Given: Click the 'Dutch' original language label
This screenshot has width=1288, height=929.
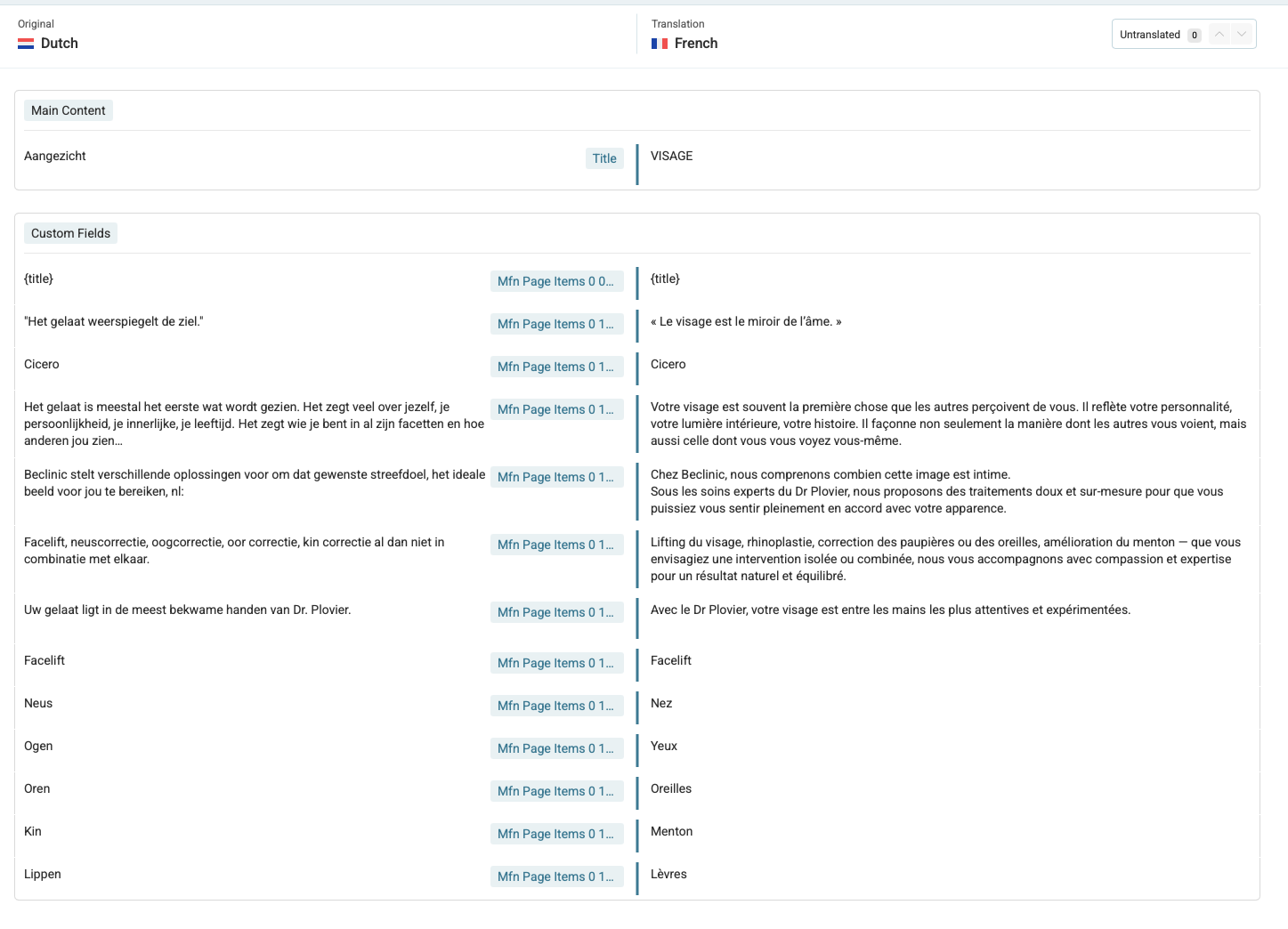Looking at the screenshot, I should click(60, 44).
